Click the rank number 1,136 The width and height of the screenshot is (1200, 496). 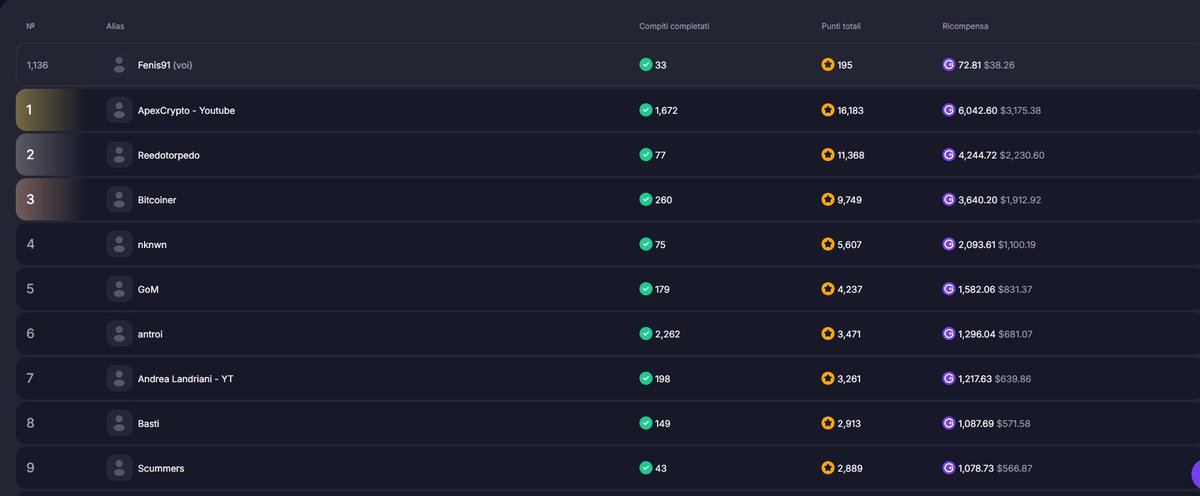[x=37, y=65]
